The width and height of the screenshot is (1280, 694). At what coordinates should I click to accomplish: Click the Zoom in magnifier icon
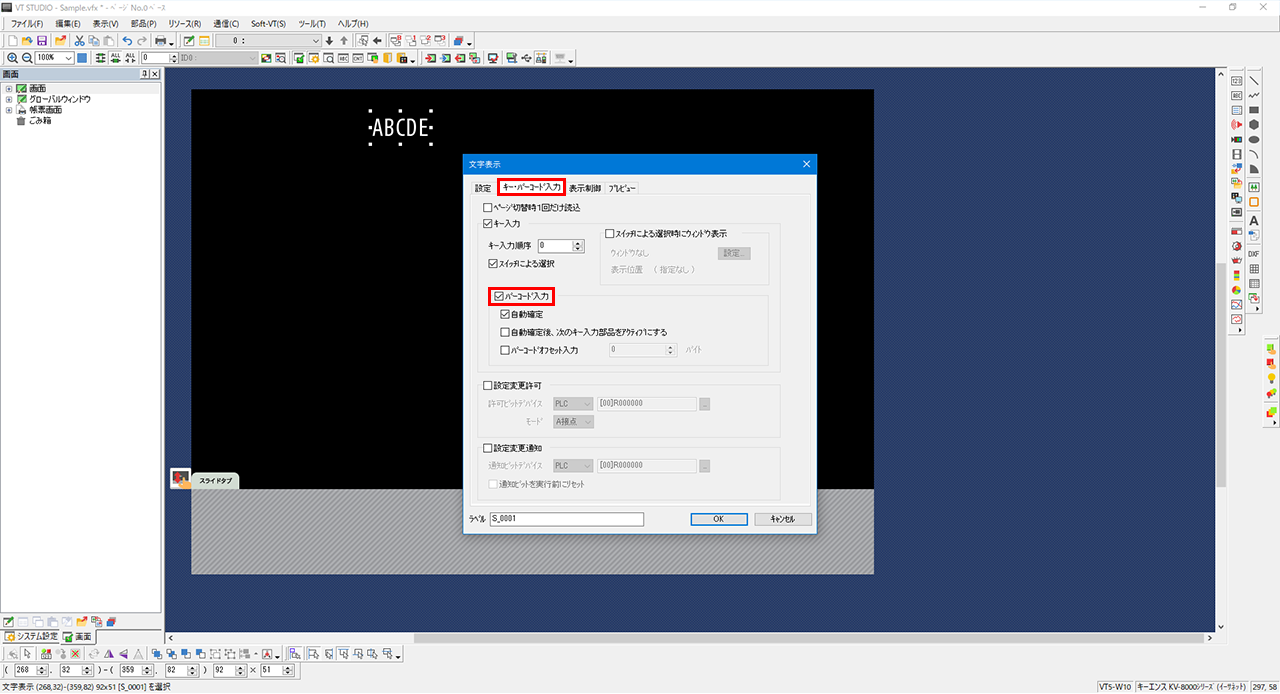pyautogui.click(x=11, y=58)
